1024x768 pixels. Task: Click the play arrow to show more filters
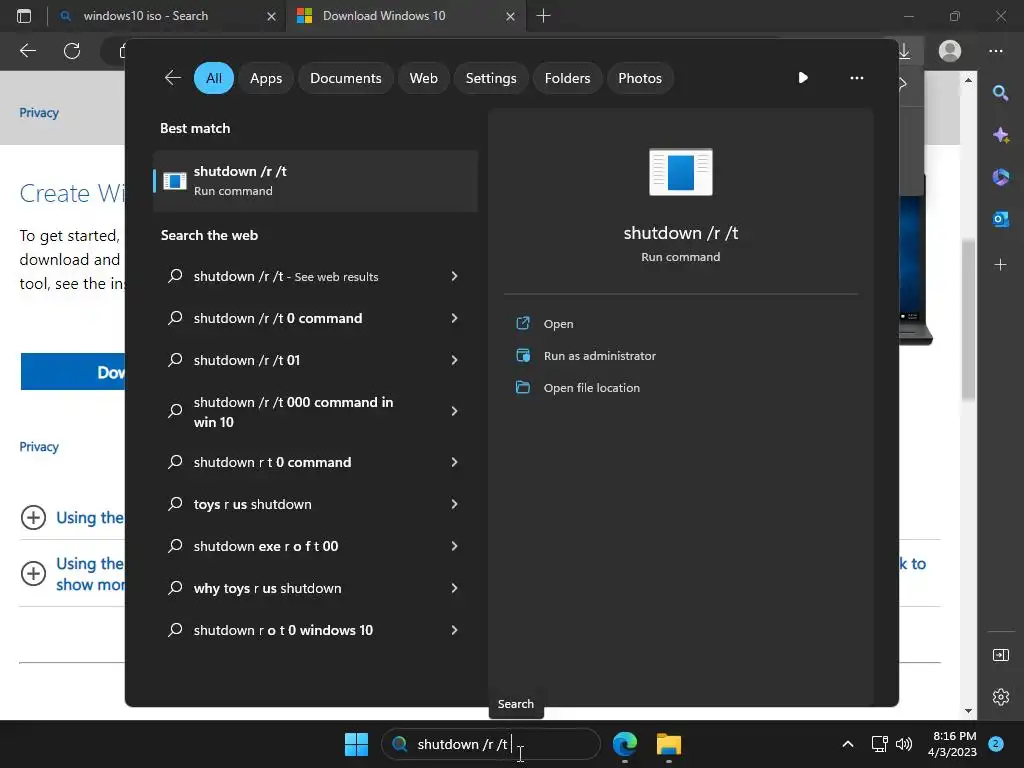[x=803, y=78]
